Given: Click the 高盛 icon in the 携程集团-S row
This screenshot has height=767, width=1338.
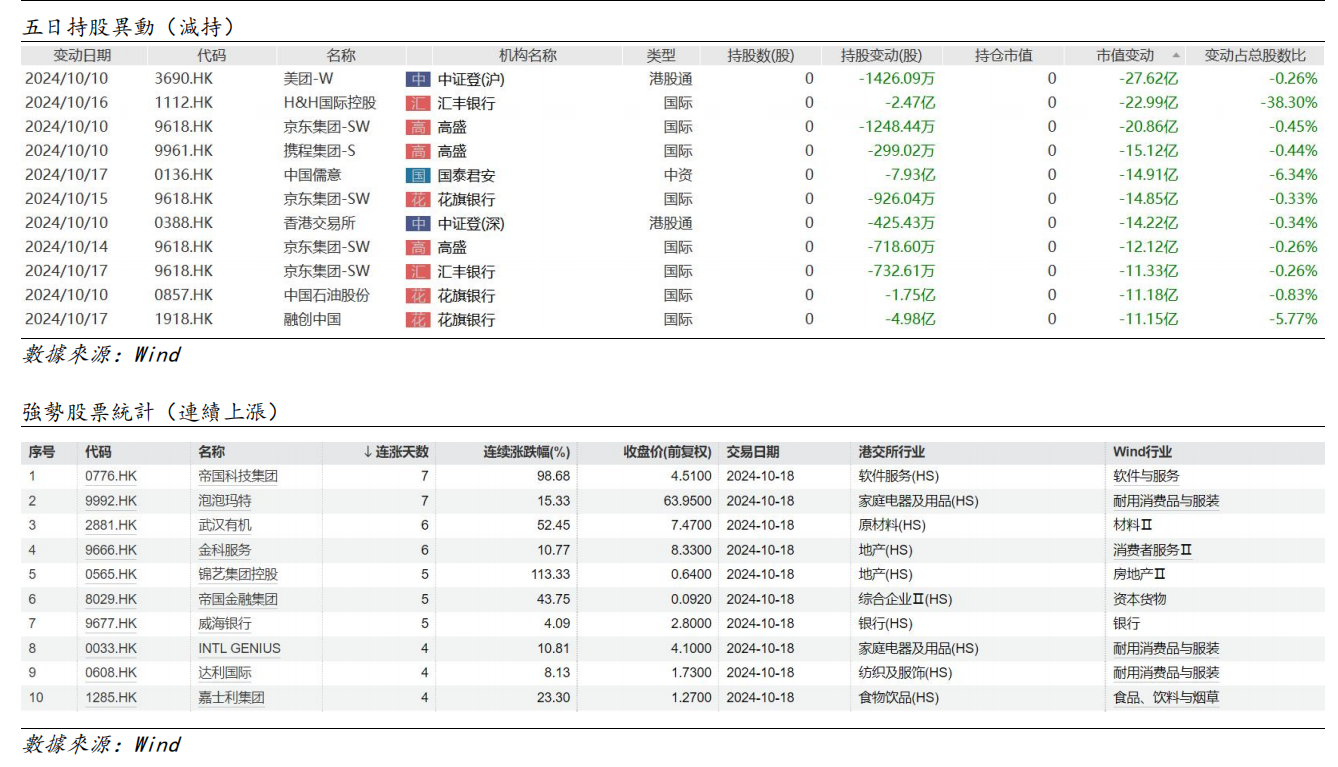Looking at the screenshot, I should click(x=418, y=151).
